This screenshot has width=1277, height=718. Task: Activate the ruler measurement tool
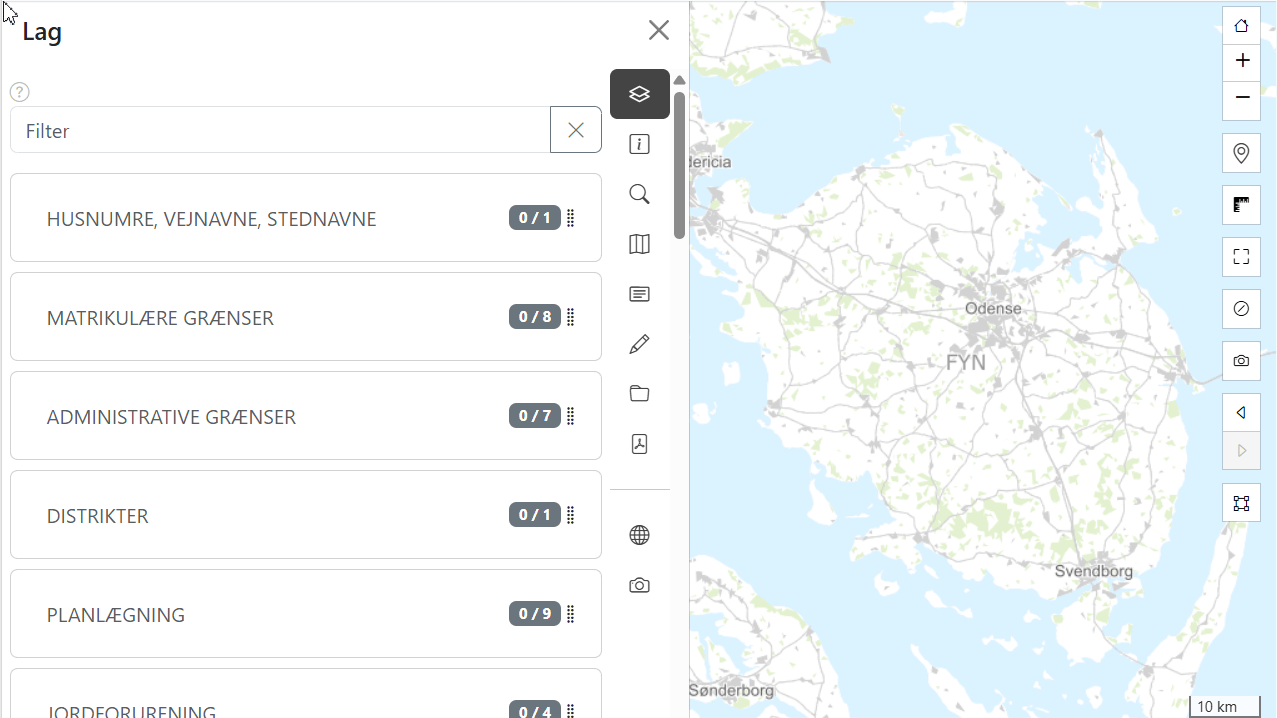click(x=1241, y=205)
